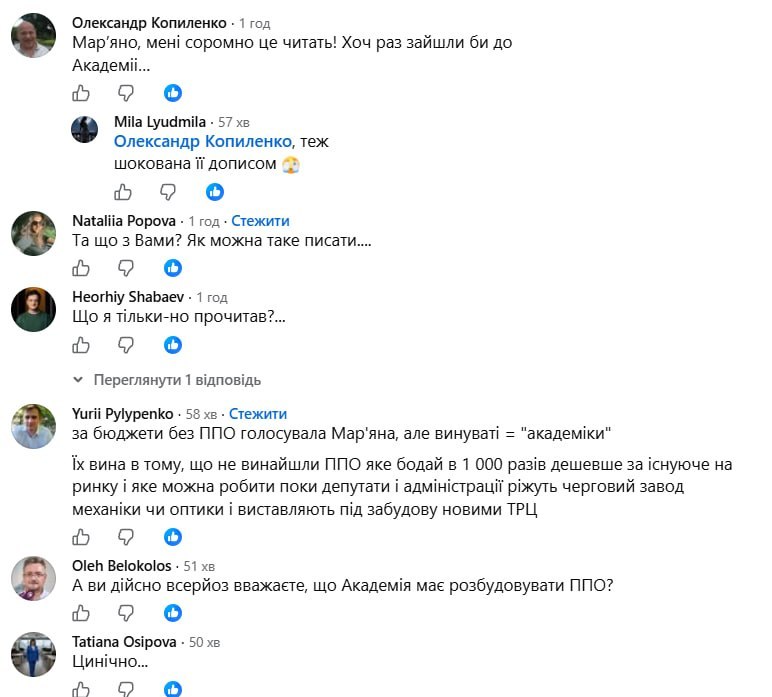This screenshot has width=772, height=697.
Task: Dislike Oleh Belokolos's comment
Action: pyautogui.click(x=126, y=613)
